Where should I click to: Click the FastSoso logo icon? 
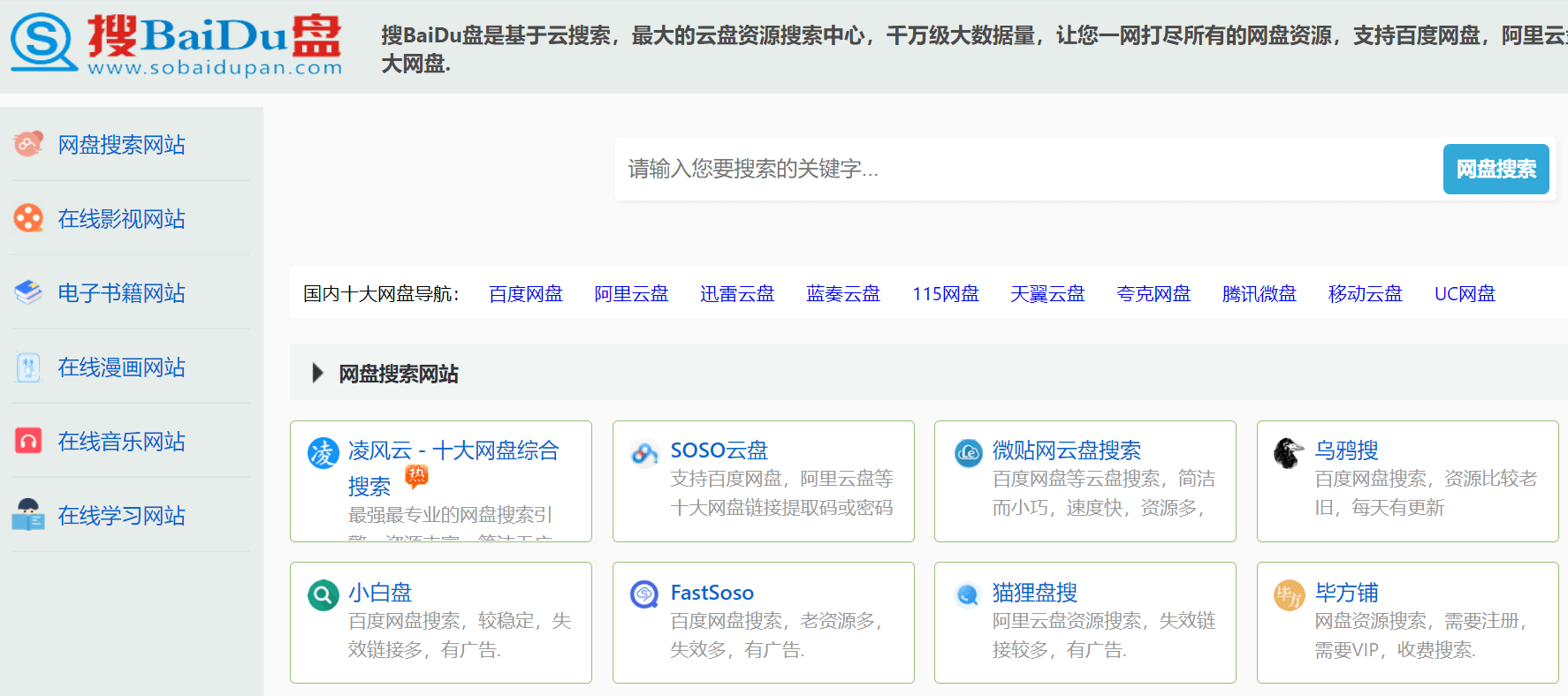click(x=644, y=594)
